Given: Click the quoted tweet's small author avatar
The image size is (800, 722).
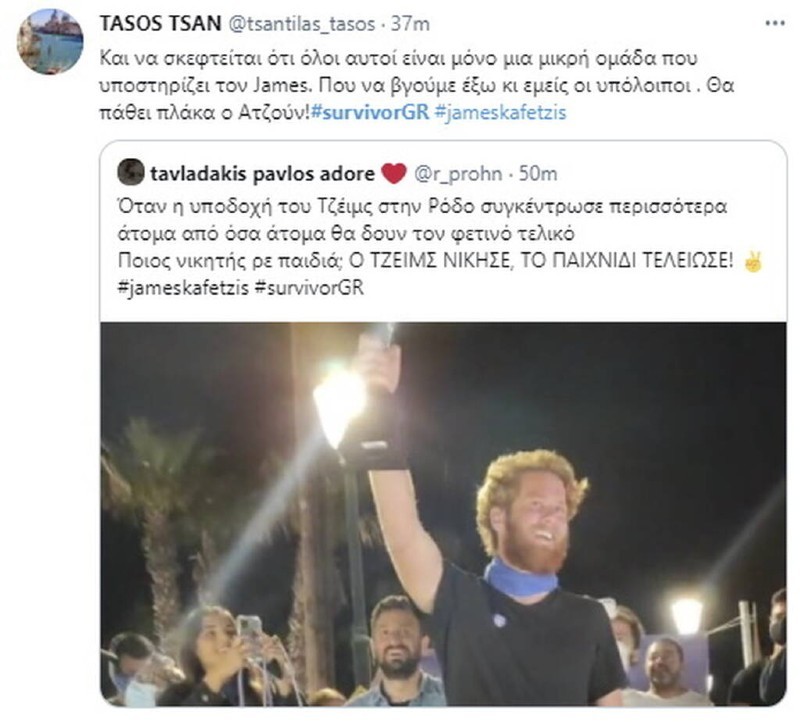Looking at the screenshot, I should (x=131, y=172).
